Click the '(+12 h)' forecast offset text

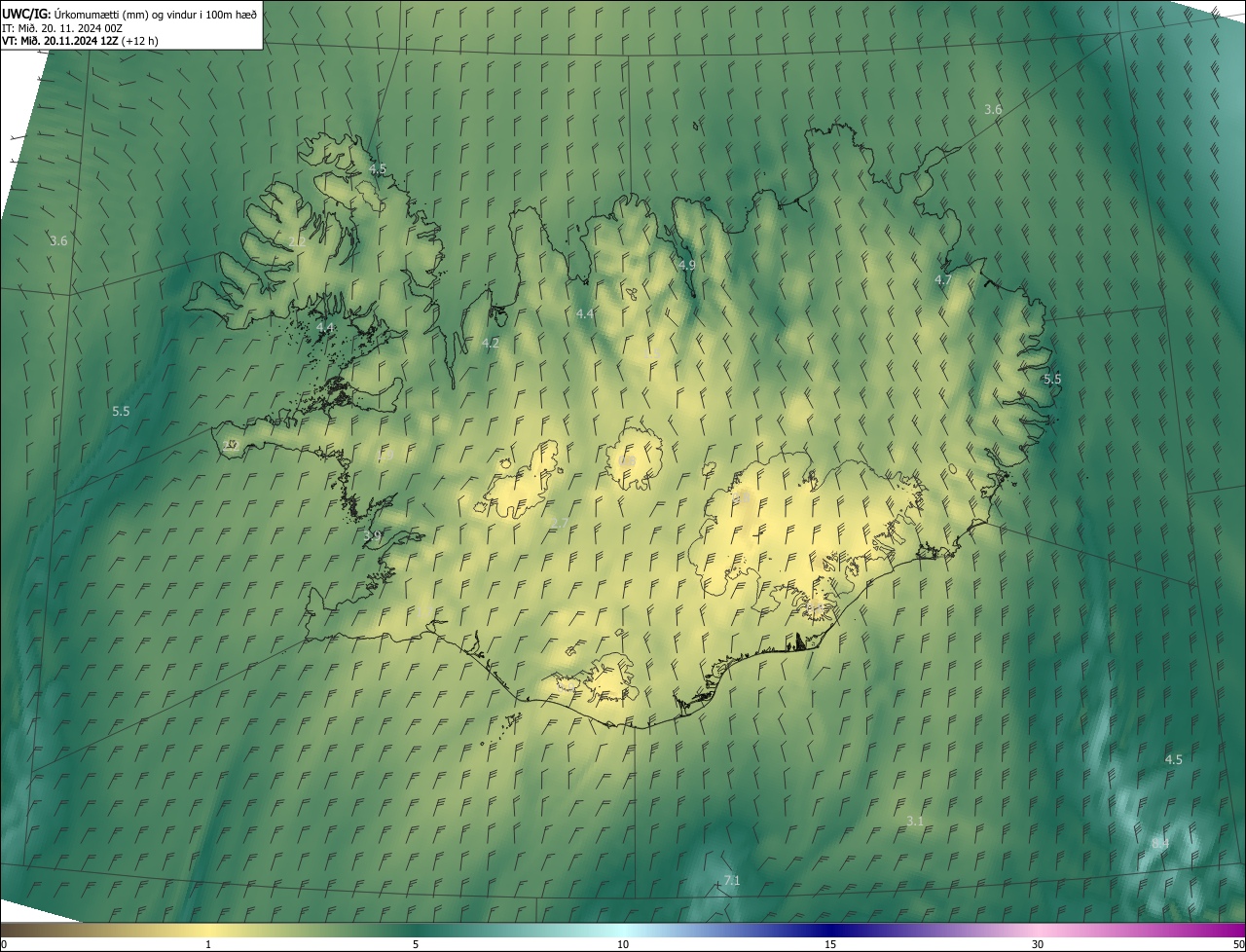pos(140,41)
